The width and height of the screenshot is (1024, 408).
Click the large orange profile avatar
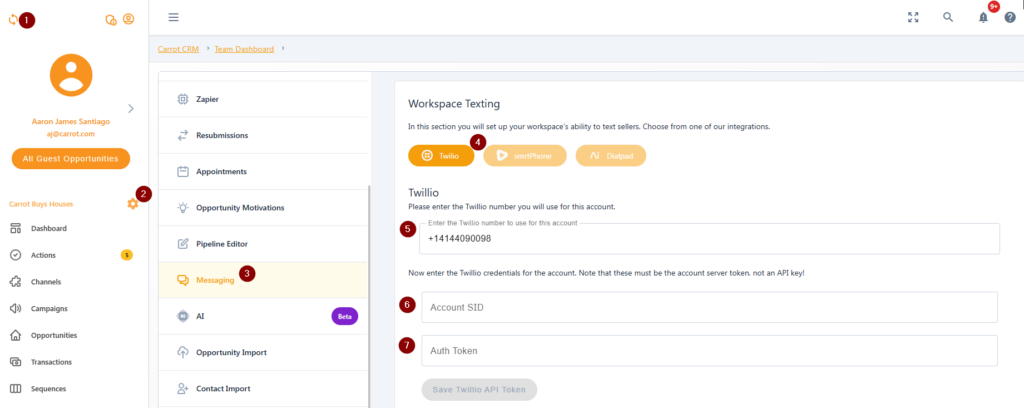coord(71,75)
